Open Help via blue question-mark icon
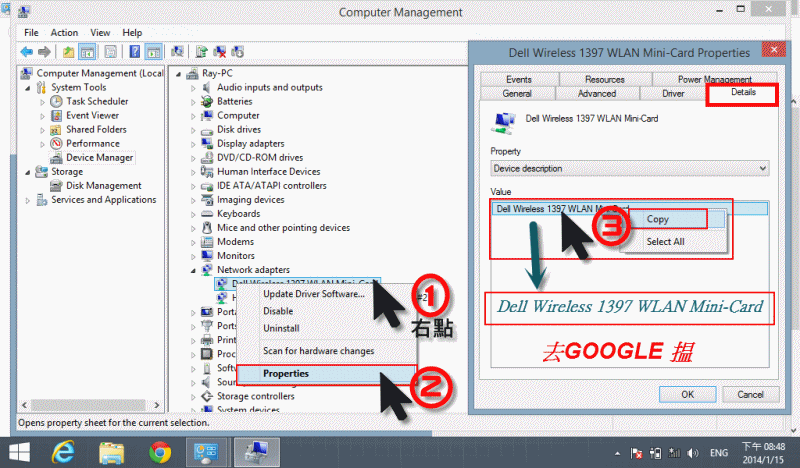The width and height of the screenshot is (800, 468). [x=135, y=52]
